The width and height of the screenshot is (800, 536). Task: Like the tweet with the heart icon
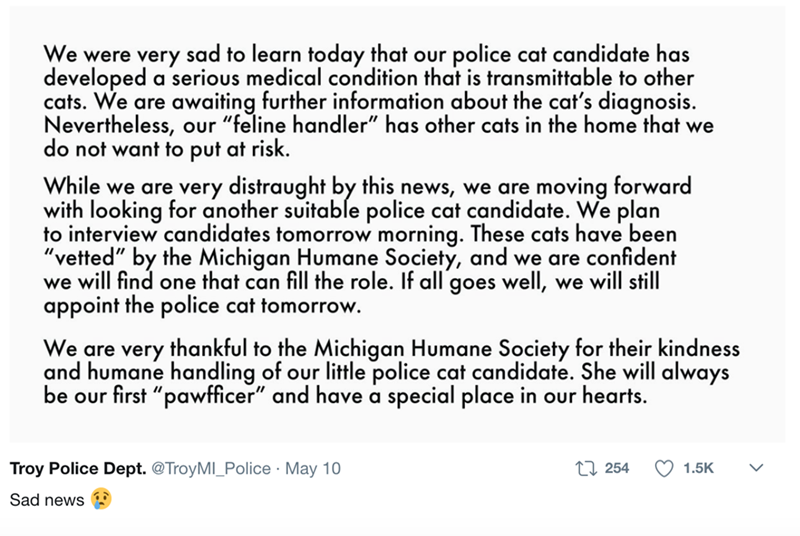click(664, 468)
